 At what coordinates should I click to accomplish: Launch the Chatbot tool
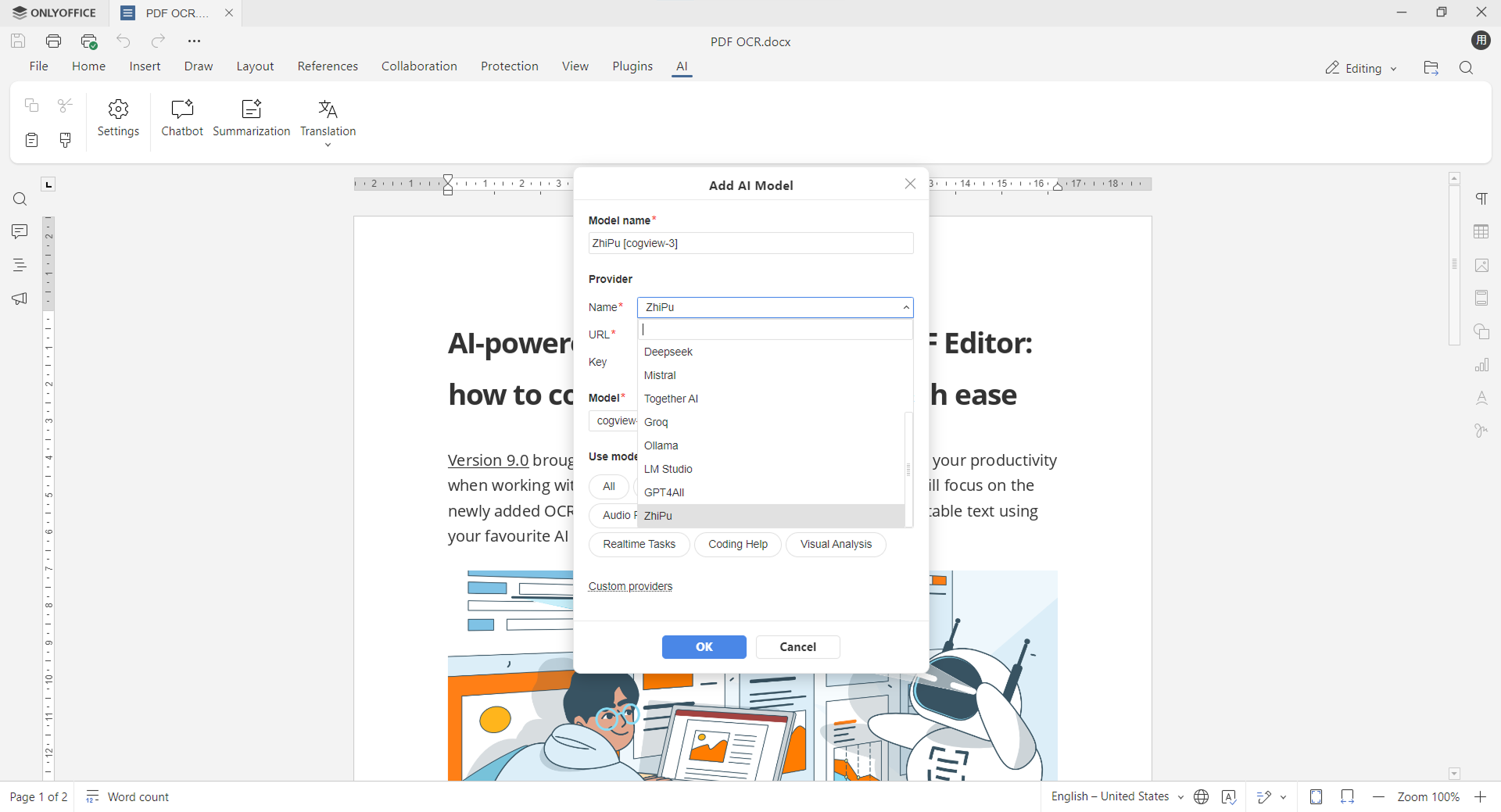[182, 119]
